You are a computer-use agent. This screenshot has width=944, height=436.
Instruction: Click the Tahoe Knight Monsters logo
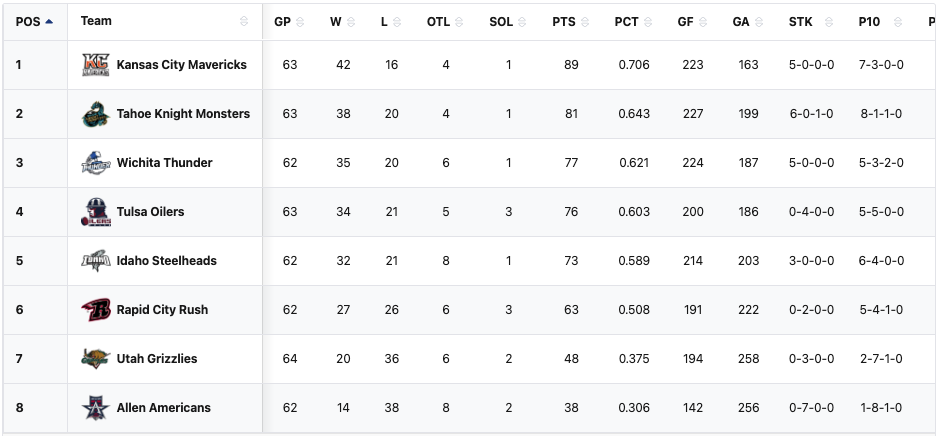pyautogui.click(x=94, y=114)
